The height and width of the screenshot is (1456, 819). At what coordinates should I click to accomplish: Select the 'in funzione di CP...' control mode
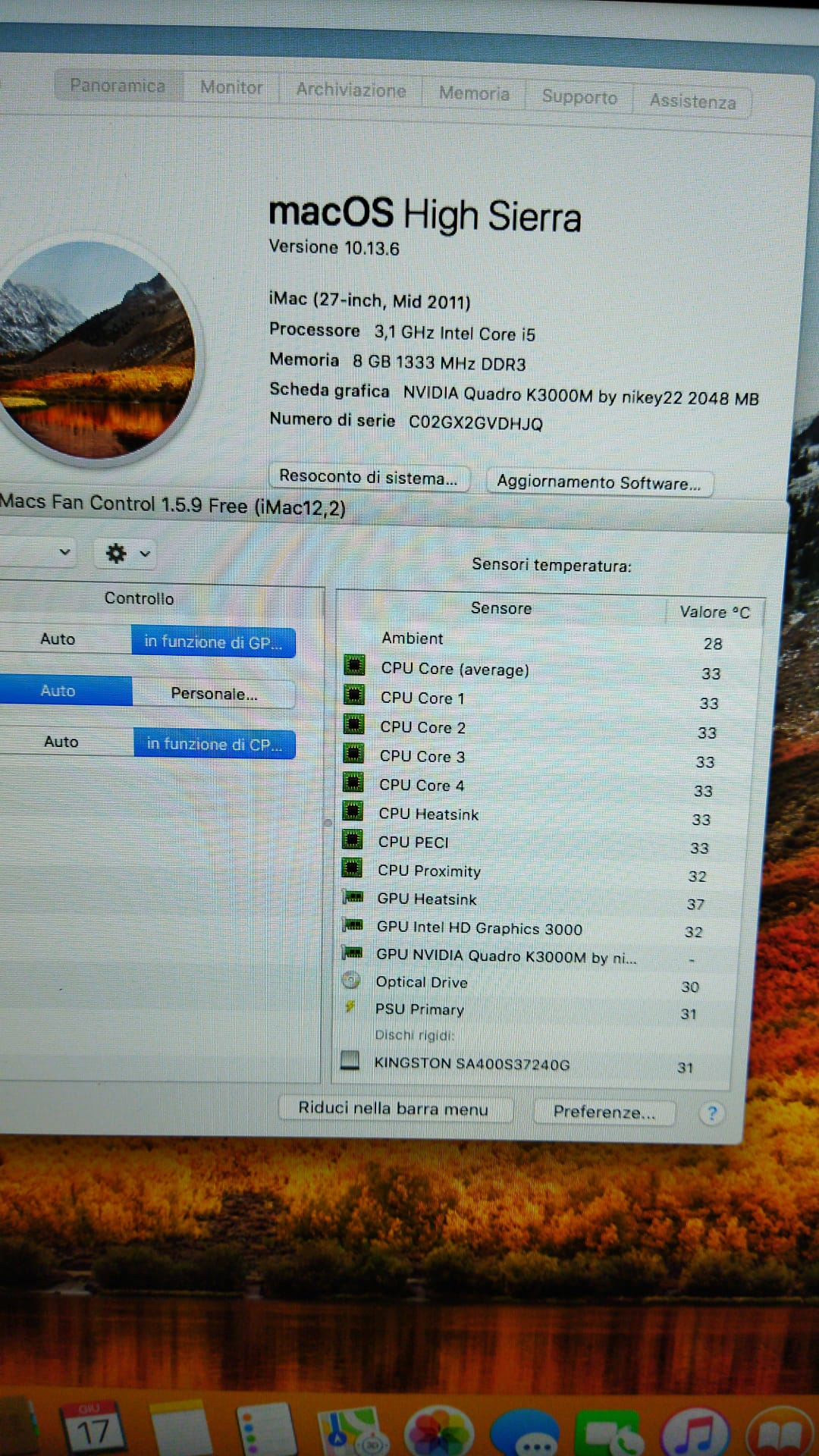(x=215, y=744)
